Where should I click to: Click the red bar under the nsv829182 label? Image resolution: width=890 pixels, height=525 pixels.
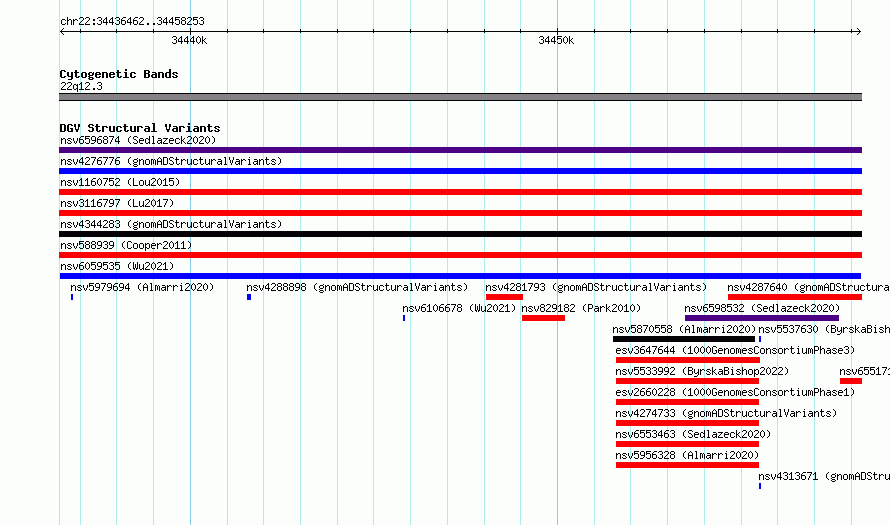tap(543, 318)
